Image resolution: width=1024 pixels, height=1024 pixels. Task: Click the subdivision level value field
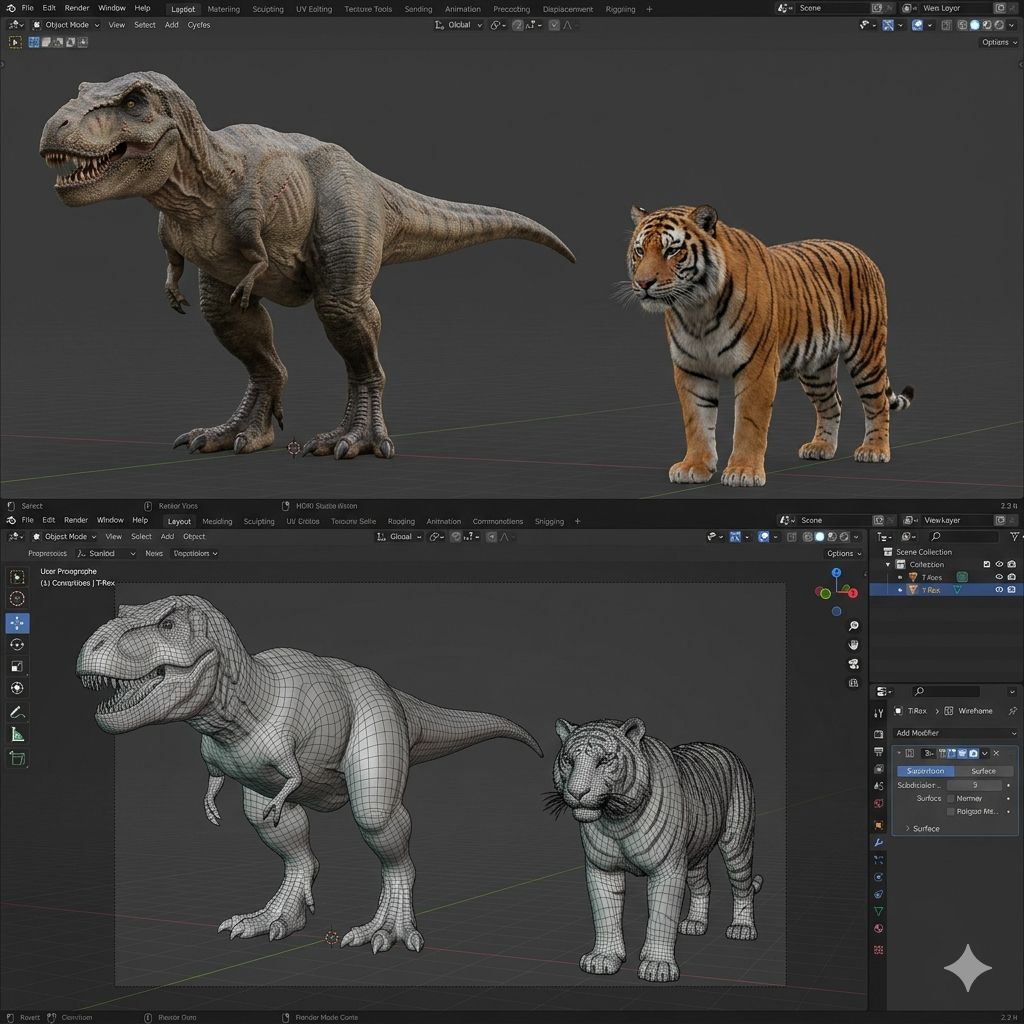click(x=974, y=785)
